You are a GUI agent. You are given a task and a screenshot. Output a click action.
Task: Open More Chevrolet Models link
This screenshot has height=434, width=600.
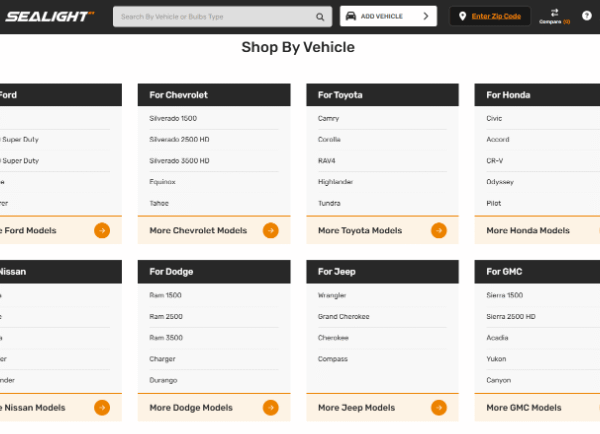(x=198, y=230)
